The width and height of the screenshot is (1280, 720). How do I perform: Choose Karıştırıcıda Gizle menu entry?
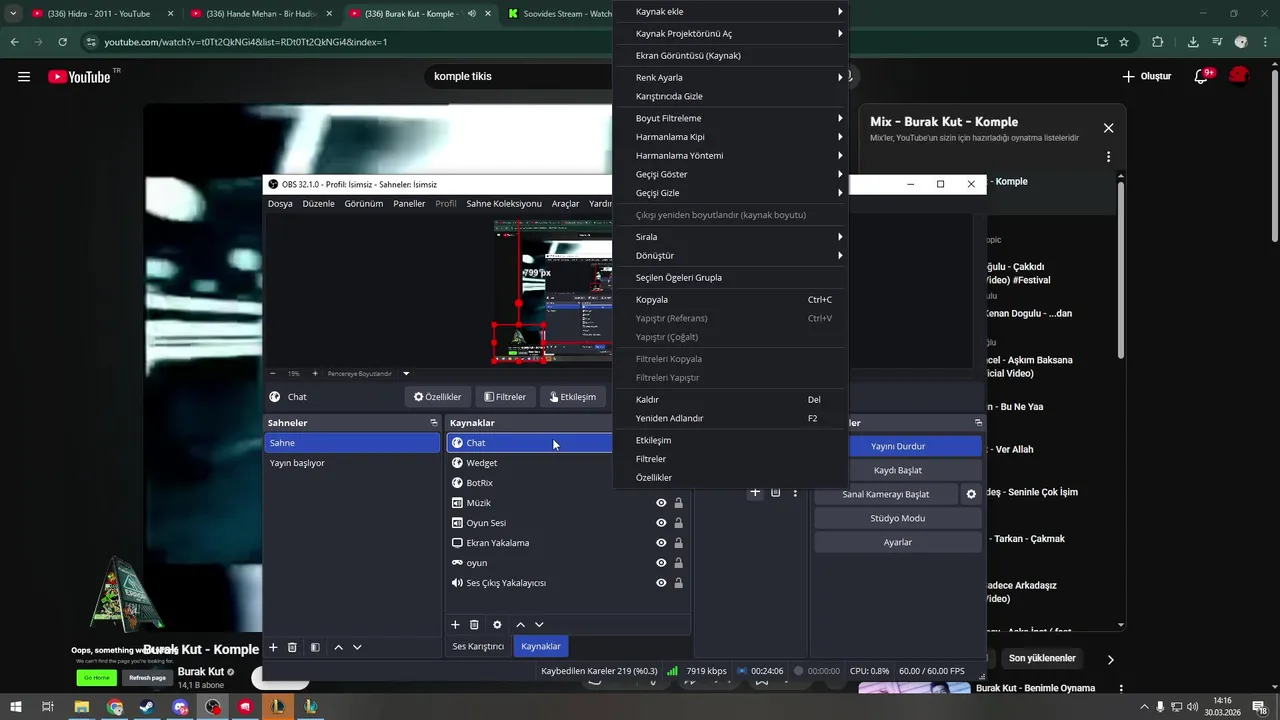730,97
